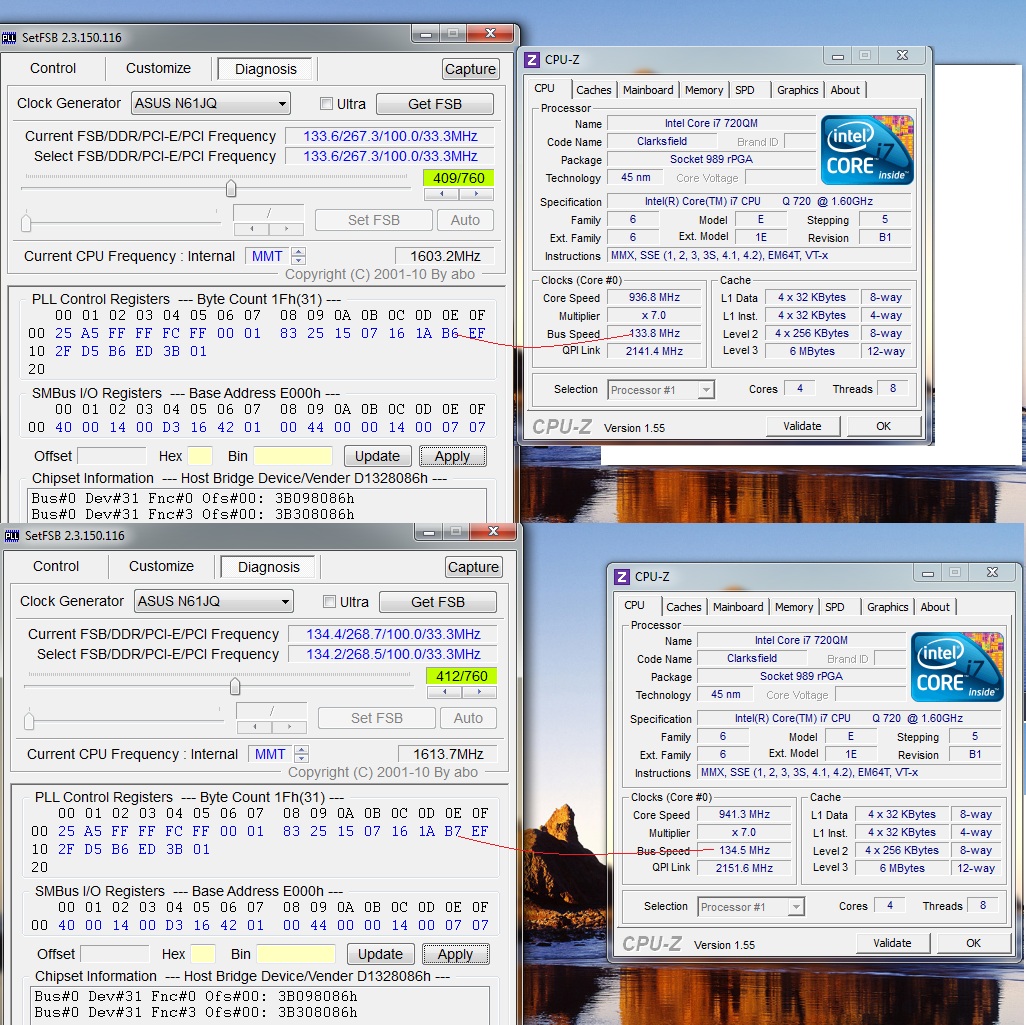Viewport: 1026px width, 1025px height.
Task: Click the CPU-Z purple Z icon in lower window
Action: (622, 577)
